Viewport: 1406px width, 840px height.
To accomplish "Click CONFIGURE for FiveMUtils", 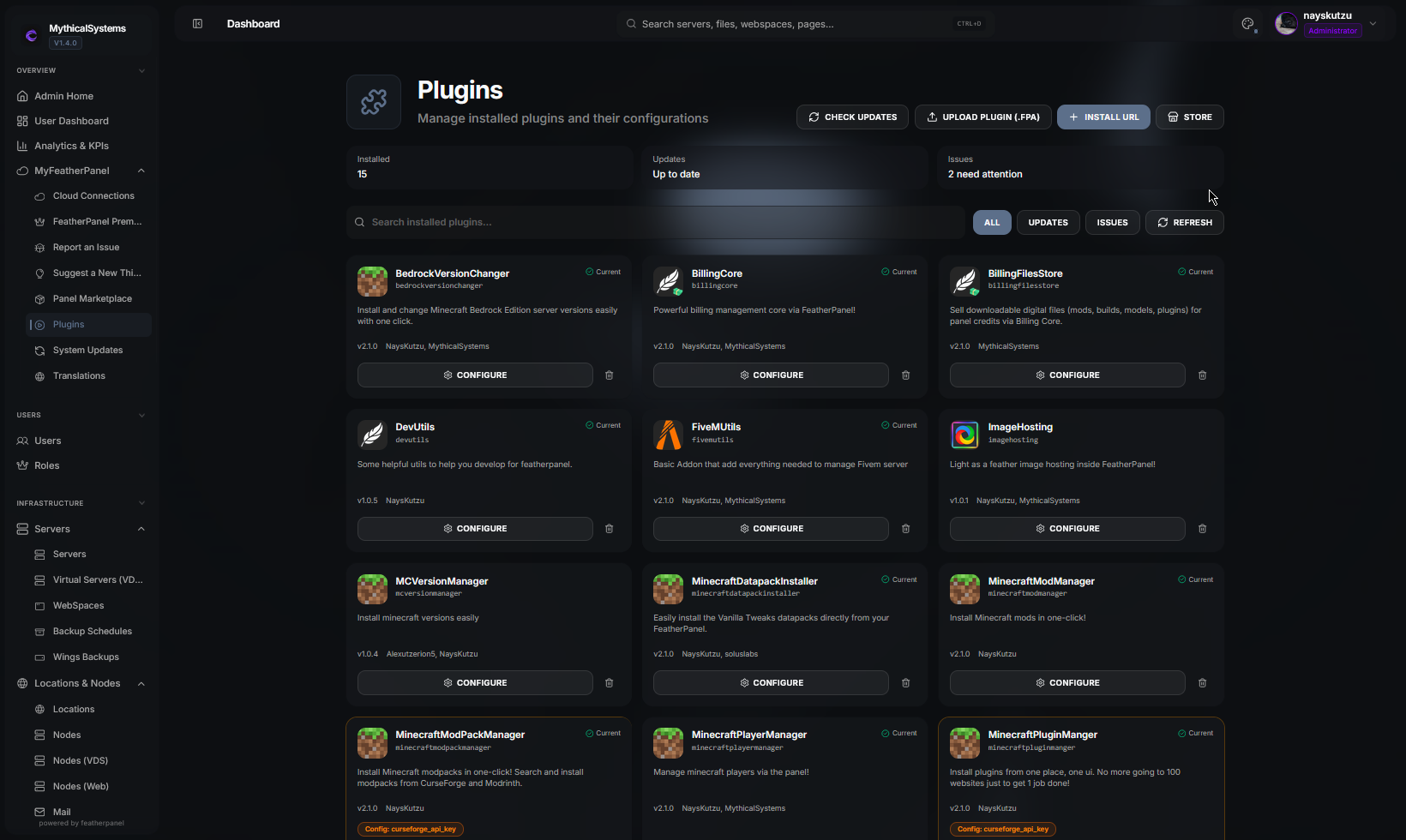I will pos(771,529).
